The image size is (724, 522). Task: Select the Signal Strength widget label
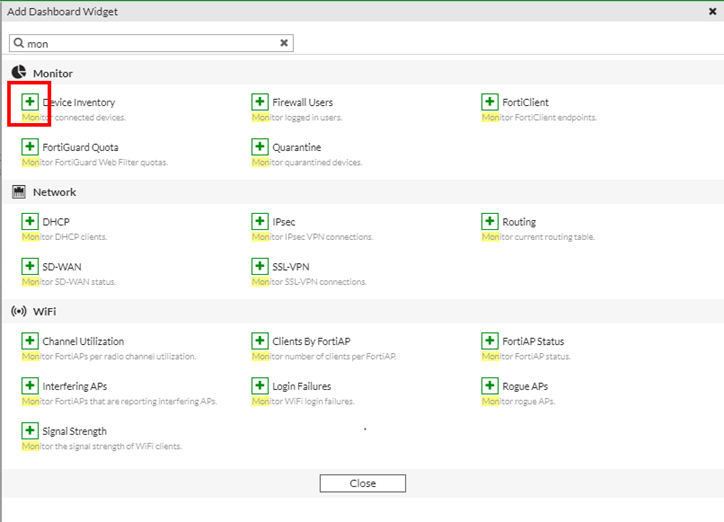pos(74,432)
